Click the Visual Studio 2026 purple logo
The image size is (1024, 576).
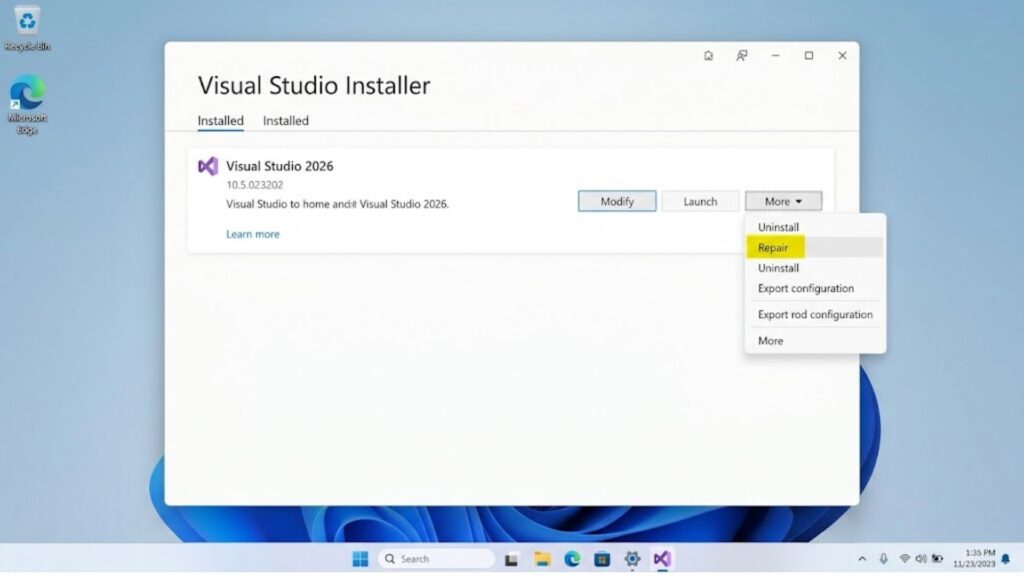tap(208, 167)
